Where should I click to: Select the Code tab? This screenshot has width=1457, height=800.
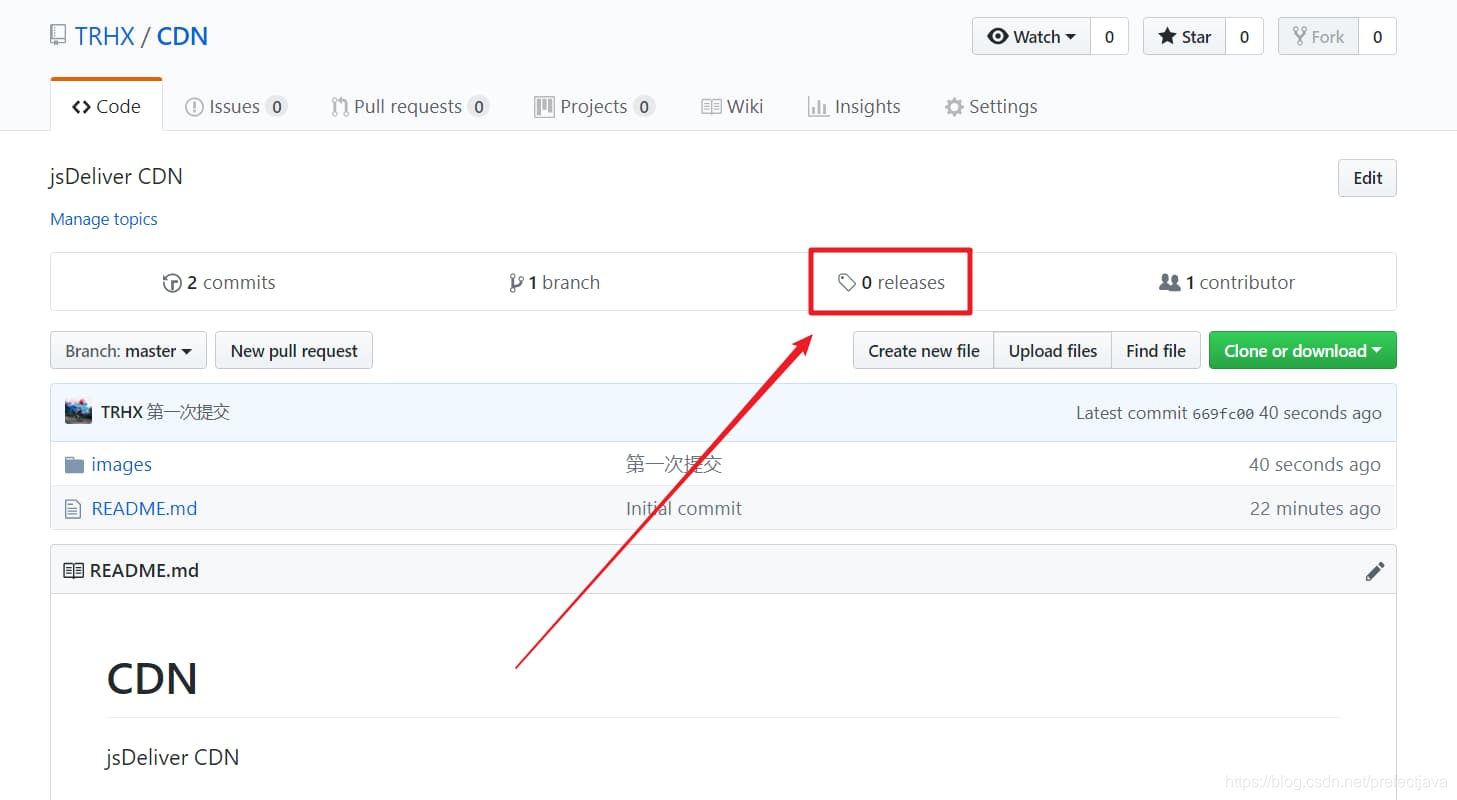(106, 106)
